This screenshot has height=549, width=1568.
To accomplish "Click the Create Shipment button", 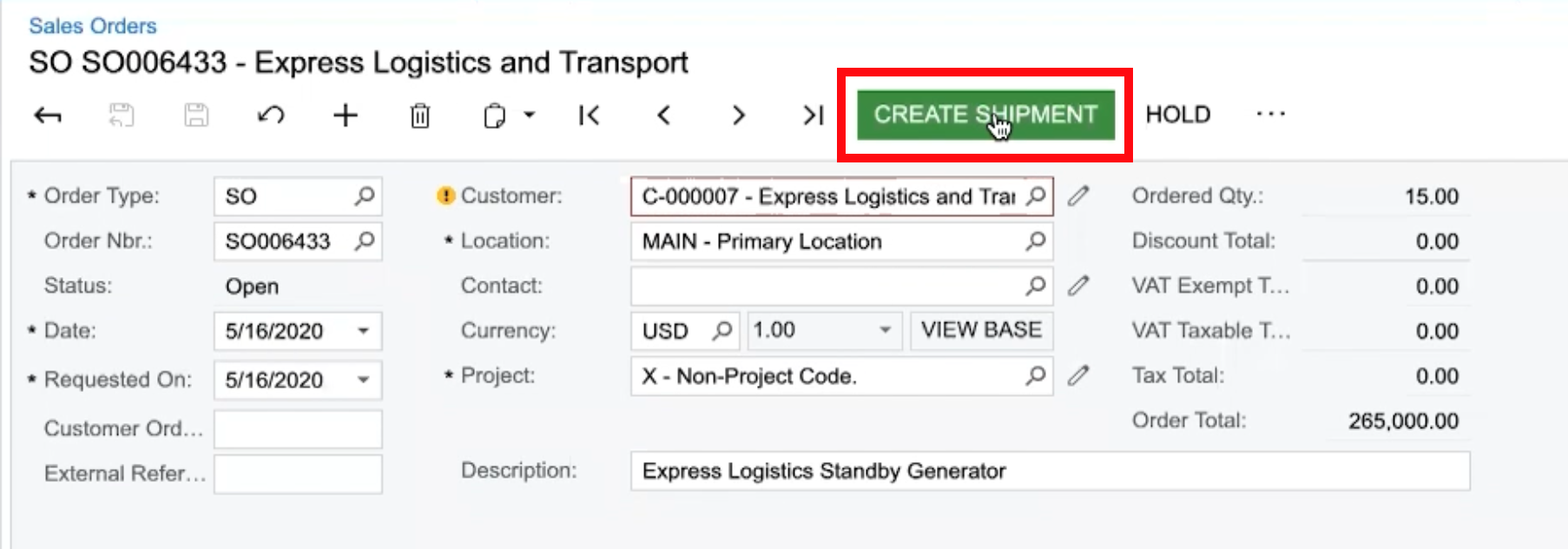I will 985,115.
